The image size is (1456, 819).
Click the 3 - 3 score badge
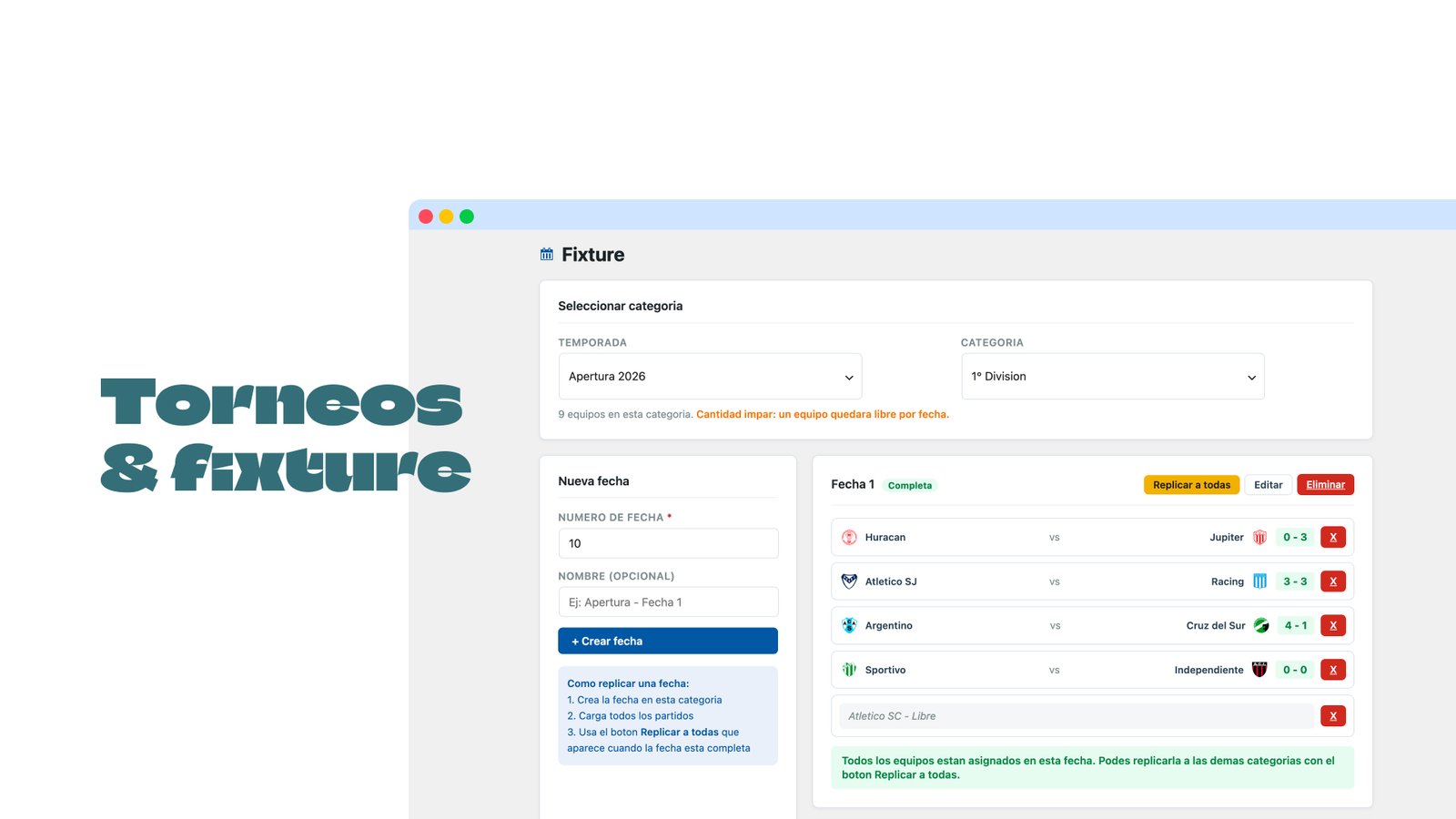[x=1295, y=581]
